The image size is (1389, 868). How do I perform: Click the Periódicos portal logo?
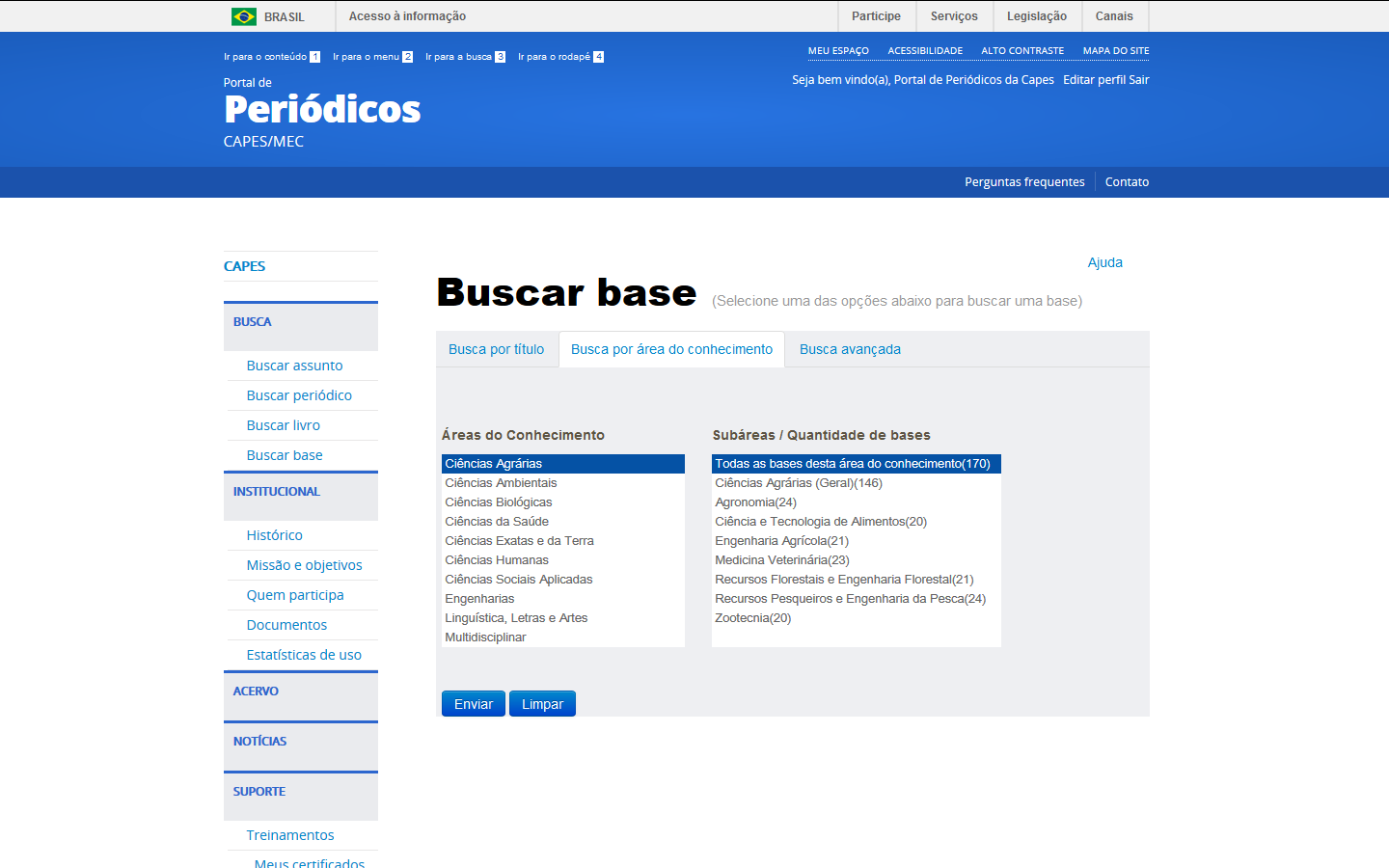[x=322, y=111]
